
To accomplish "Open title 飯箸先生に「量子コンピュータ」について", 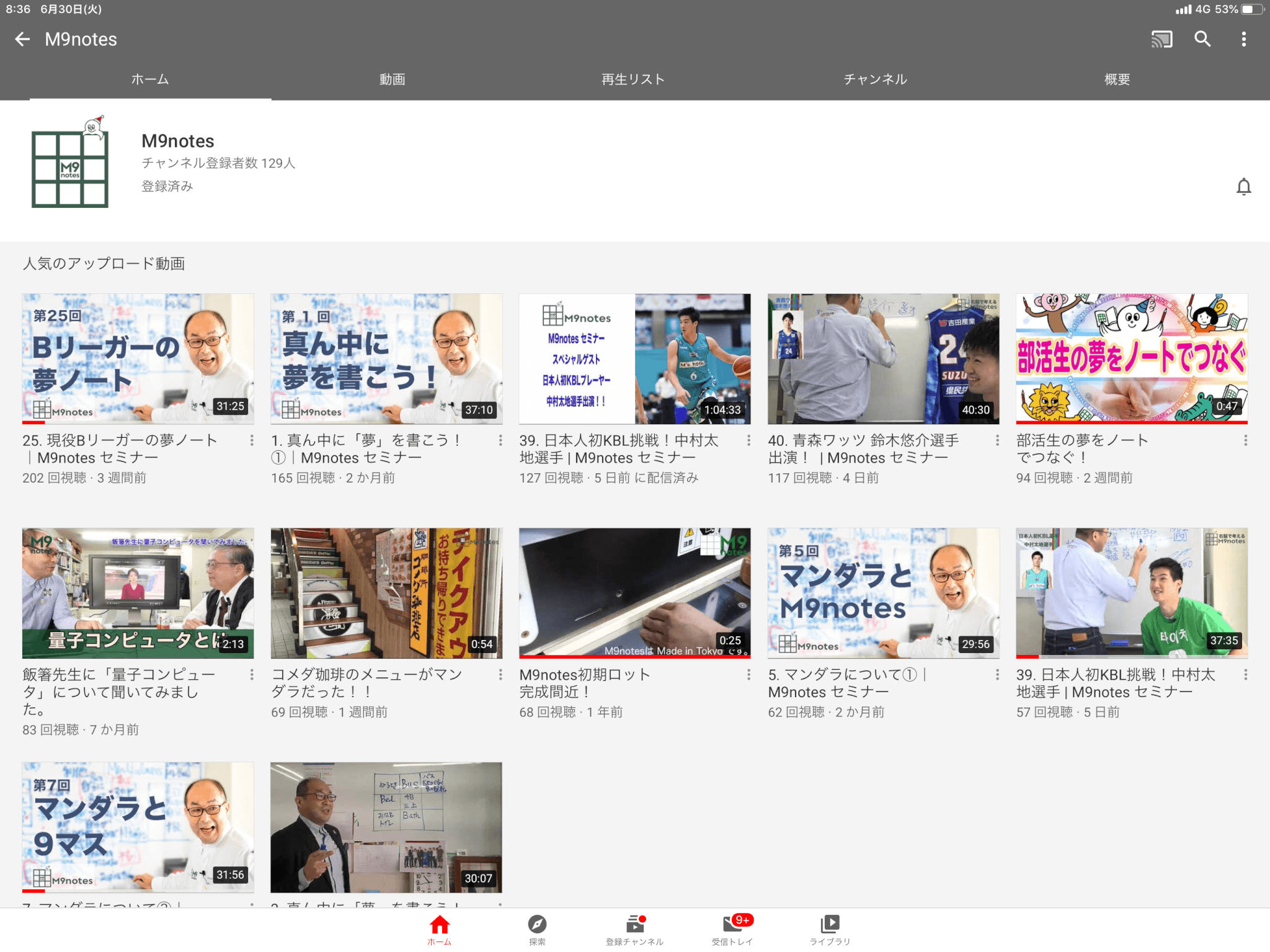I will coord(119,692).
